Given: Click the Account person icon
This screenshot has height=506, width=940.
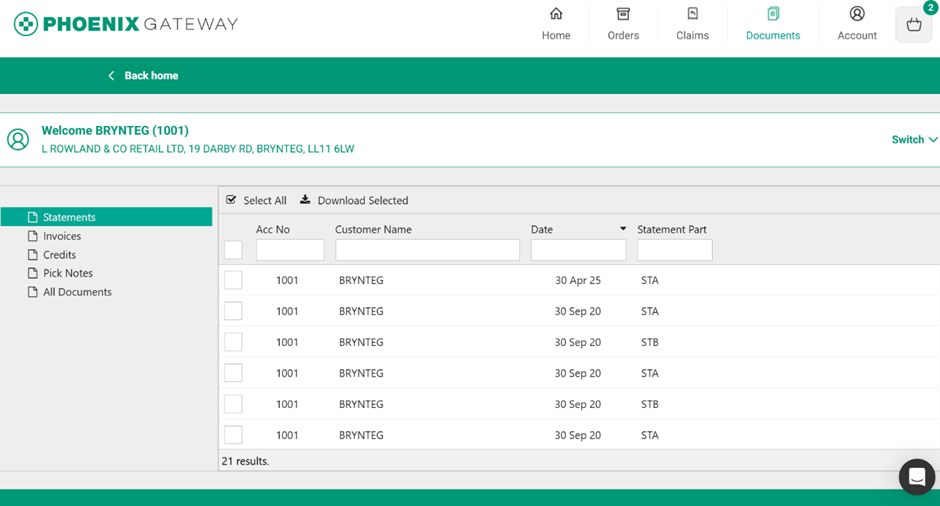Looking at the screenshot, I should (857, 14).
